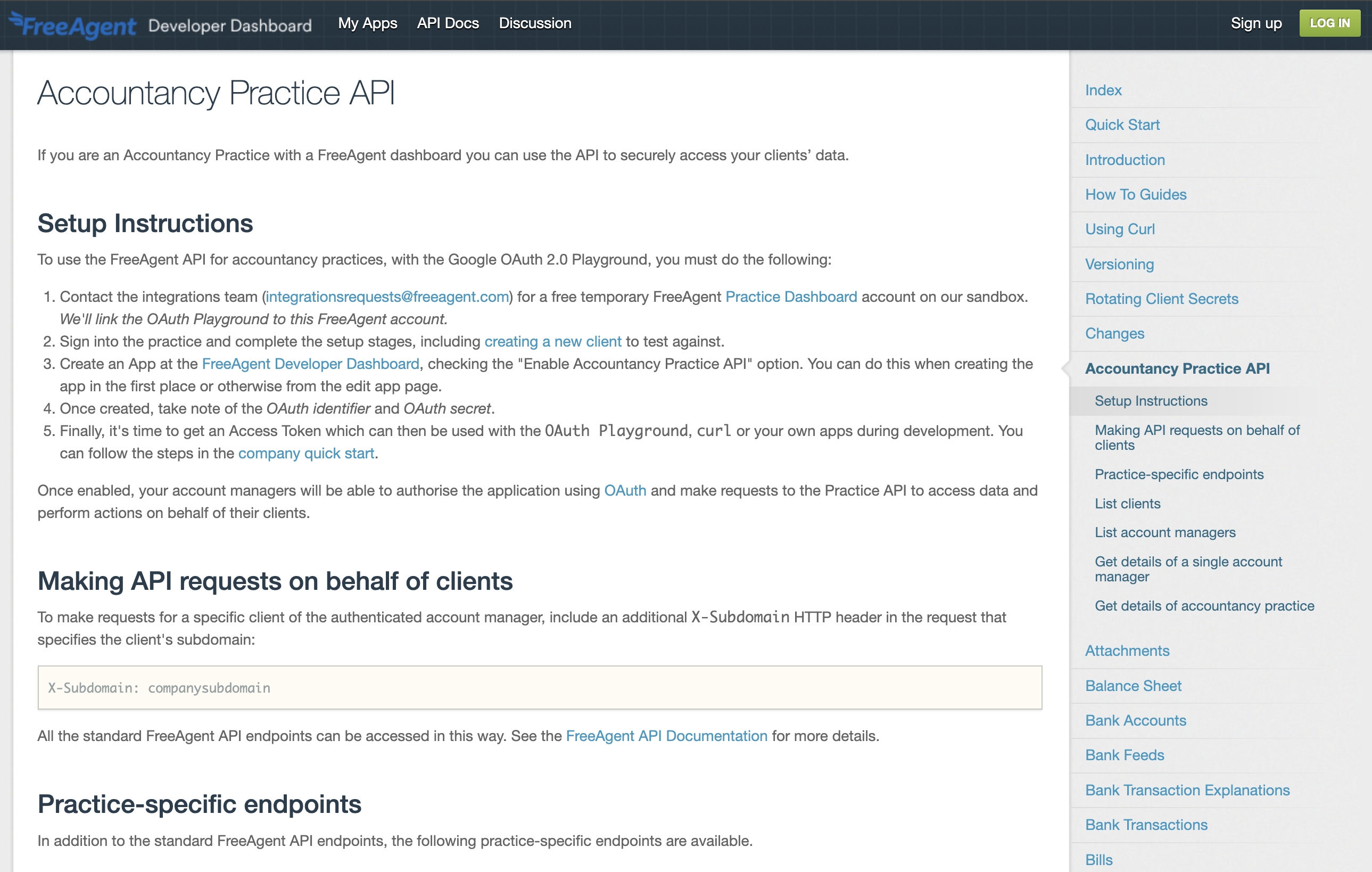Click the Accountancy Practice API page title

point(216,94)
